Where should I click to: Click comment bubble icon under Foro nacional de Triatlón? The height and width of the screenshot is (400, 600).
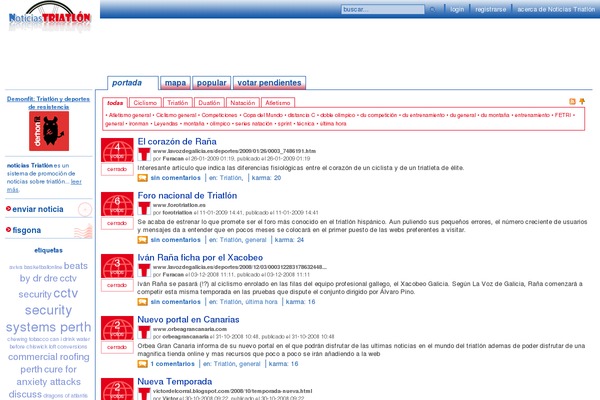[x=142, y=240]
